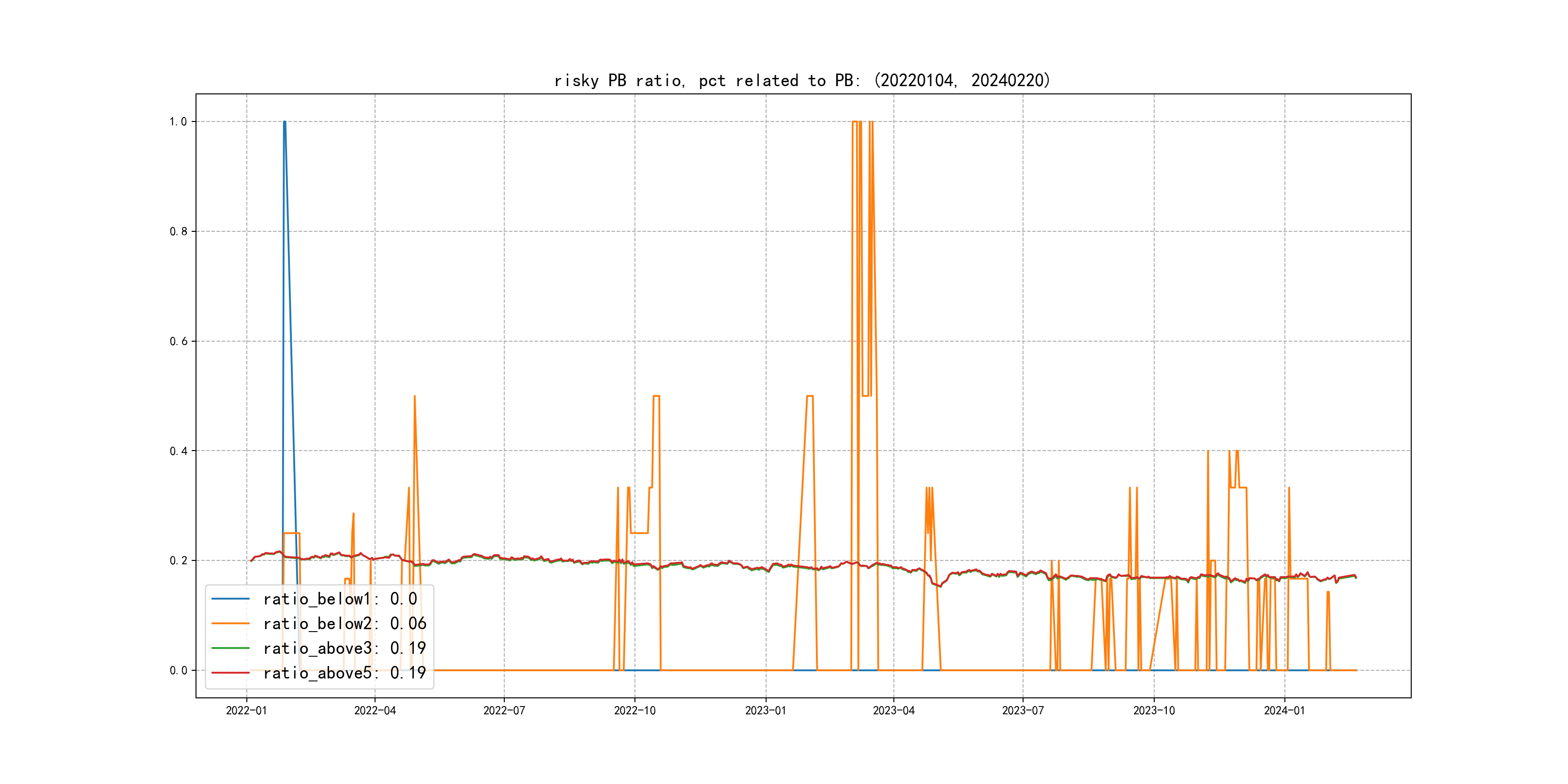Click the 0.6 y-axis tick label
The width and height of the screenshot is (1568, 784).
pos(179,342)
